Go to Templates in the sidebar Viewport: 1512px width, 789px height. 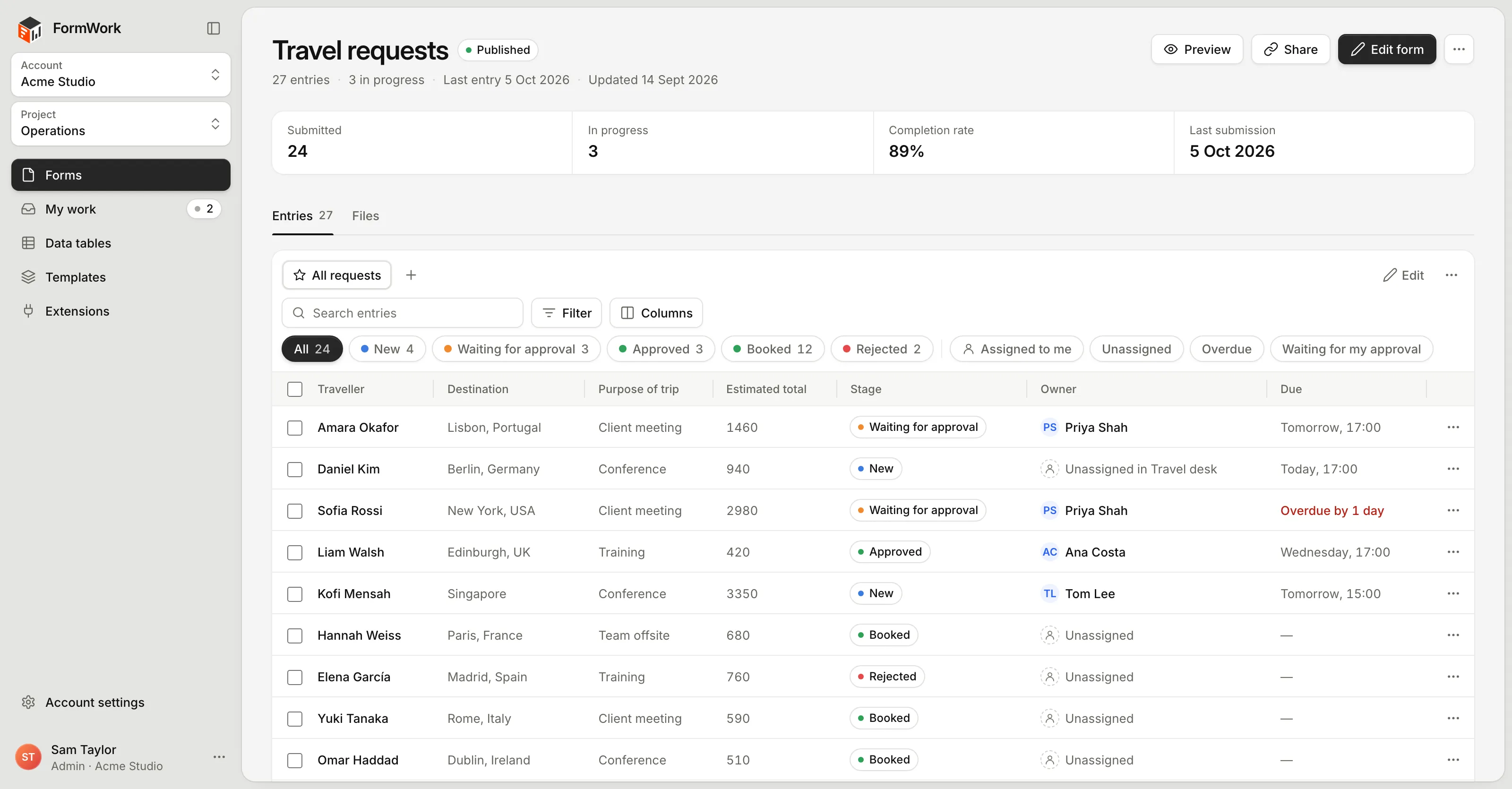[121, 277]
